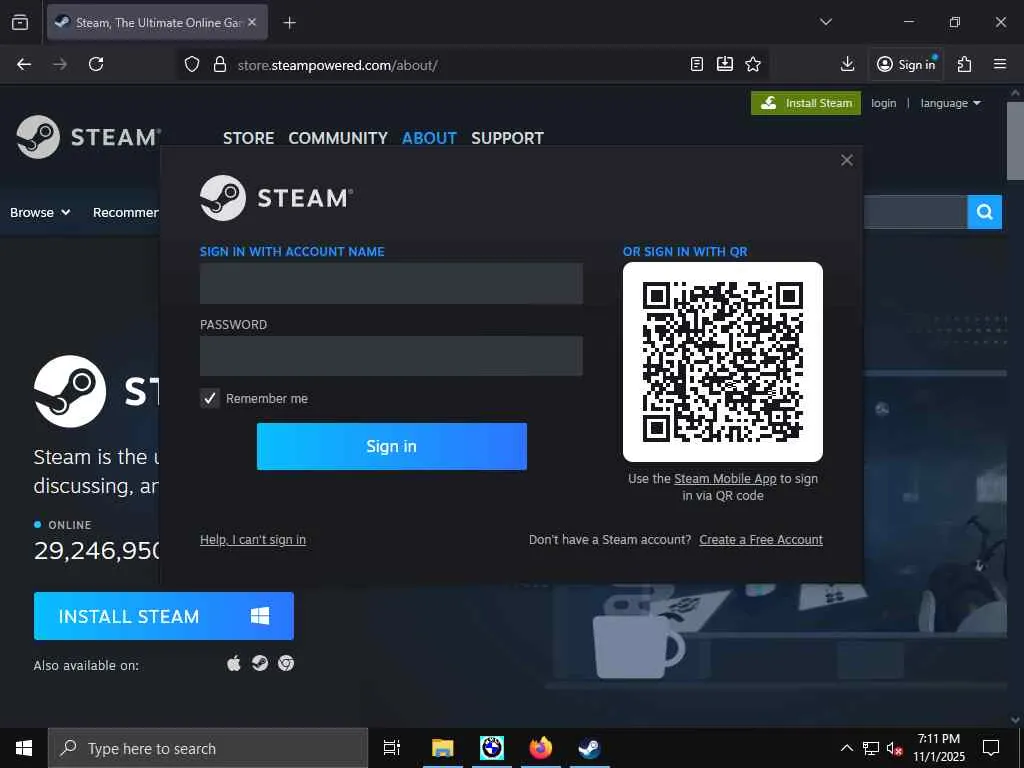This screenshot has height=768, width=1024.
Task: Open the BMW app on the taskbar
Action: (492, 748)
